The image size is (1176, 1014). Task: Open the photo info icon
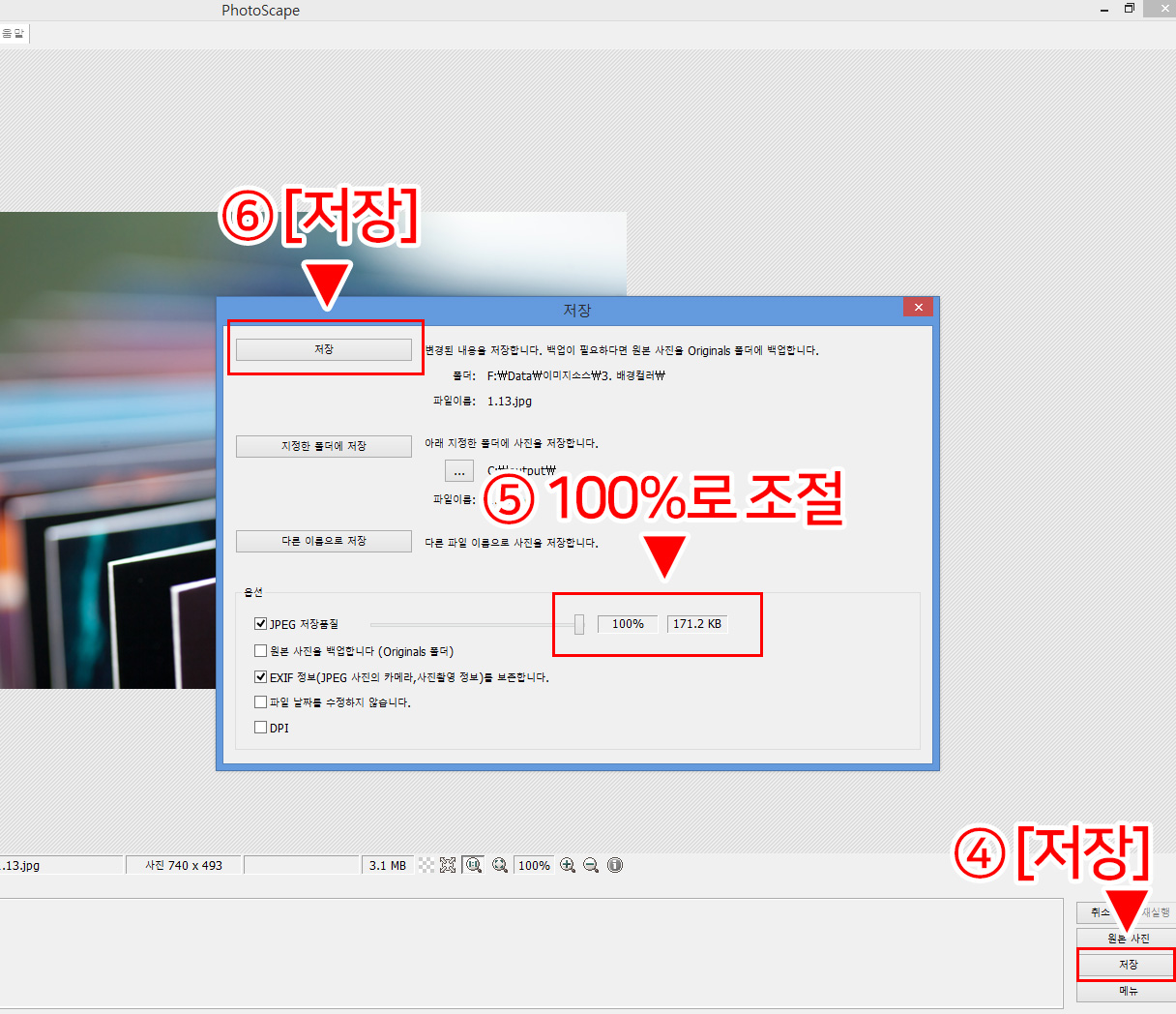[x=615, y=865]
